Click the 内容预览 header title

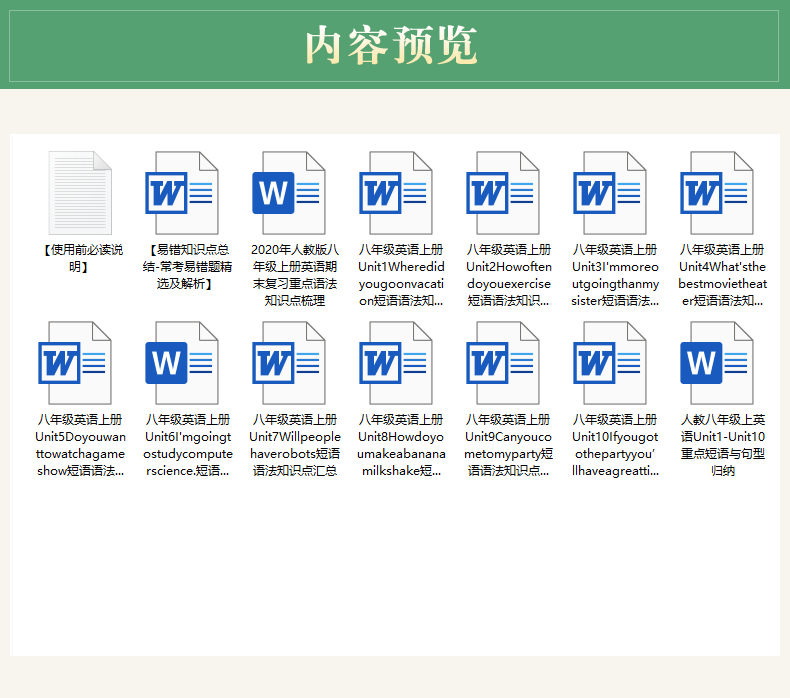391,45
